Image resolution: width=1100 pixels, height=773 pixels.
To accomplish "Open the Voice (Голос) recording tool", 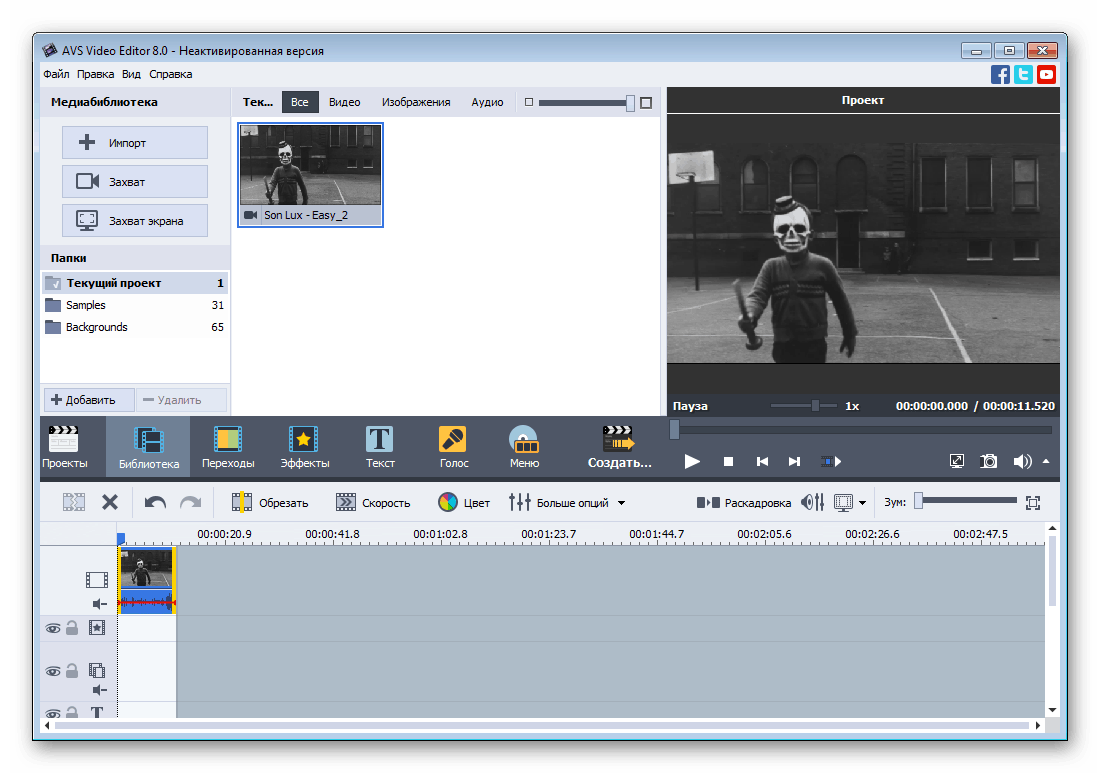I will (453, 447).
